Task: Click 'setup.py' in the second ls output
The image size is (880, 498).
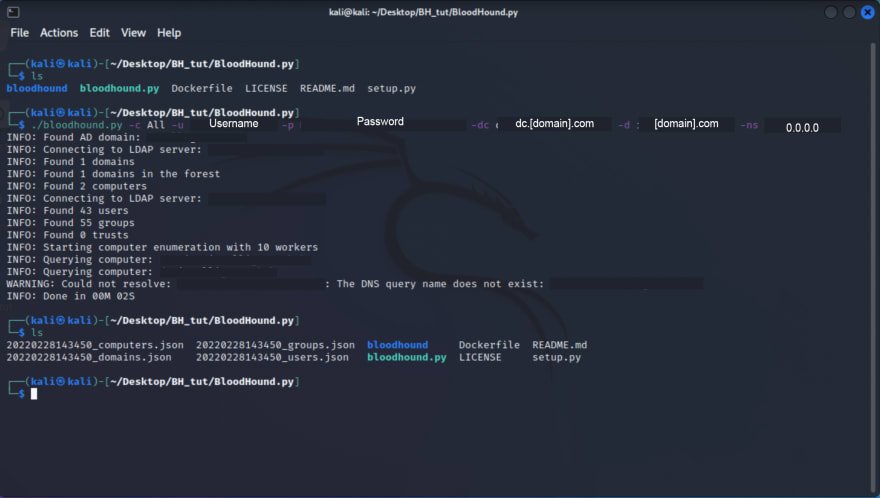Action: 556,358
